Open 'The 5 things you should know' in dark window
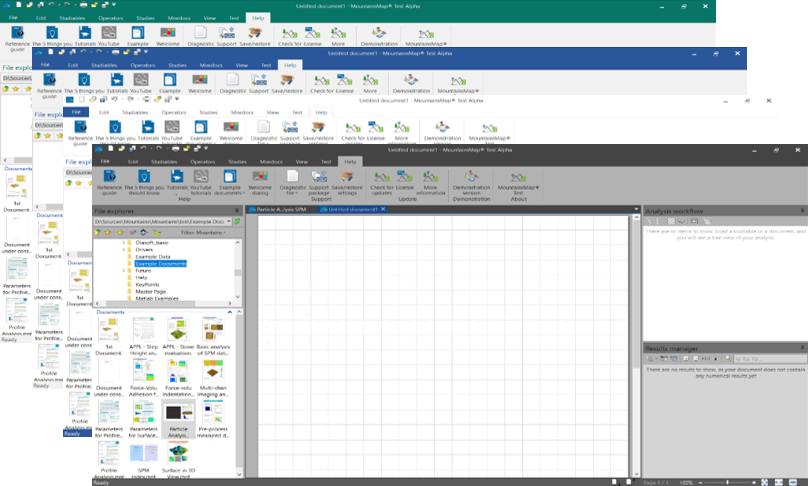This screenshot has height=486, width=808. click(x=144, y=181)
